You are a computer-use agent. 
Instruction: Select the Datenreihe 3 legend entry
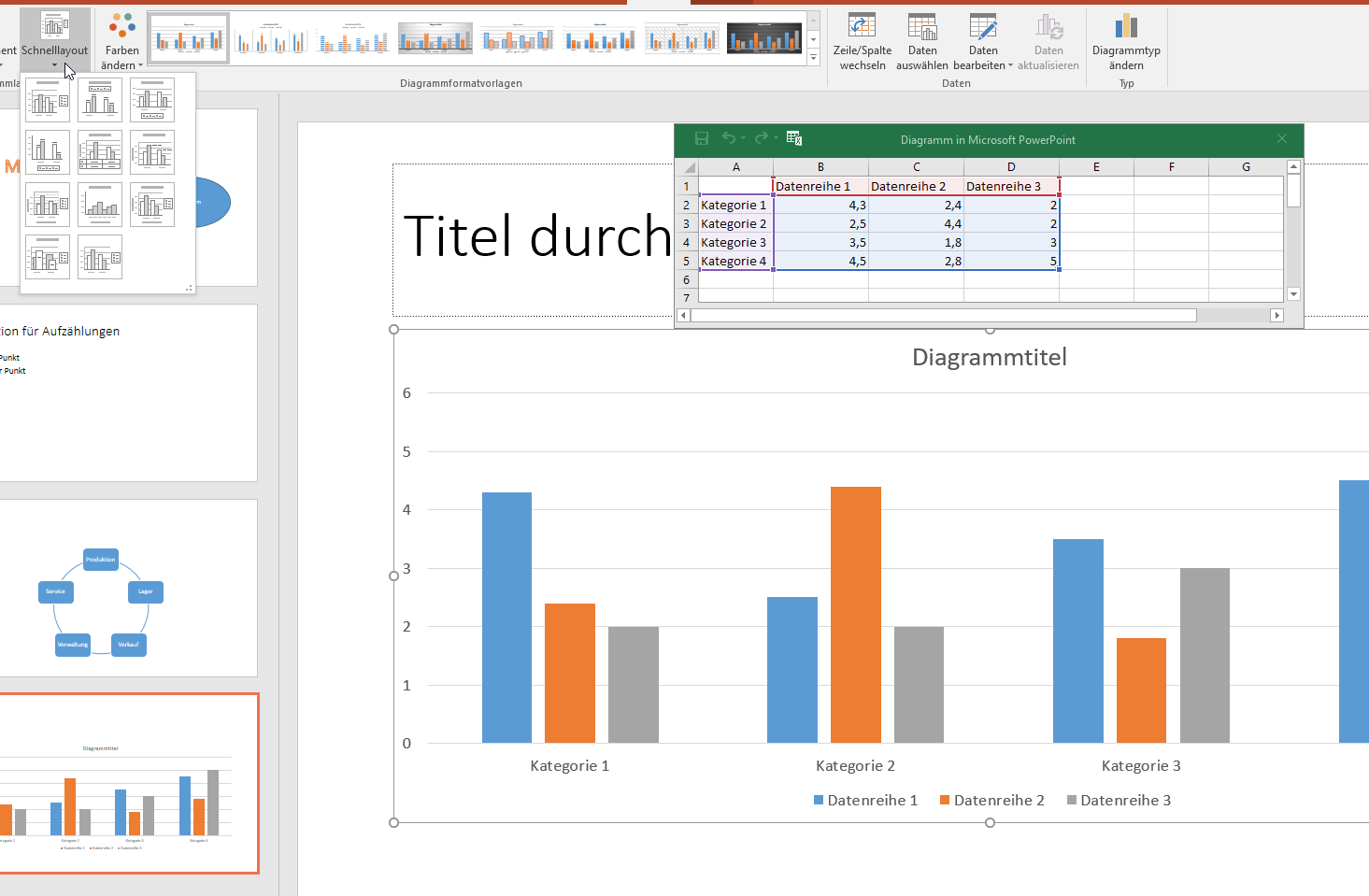(1119, 800)
